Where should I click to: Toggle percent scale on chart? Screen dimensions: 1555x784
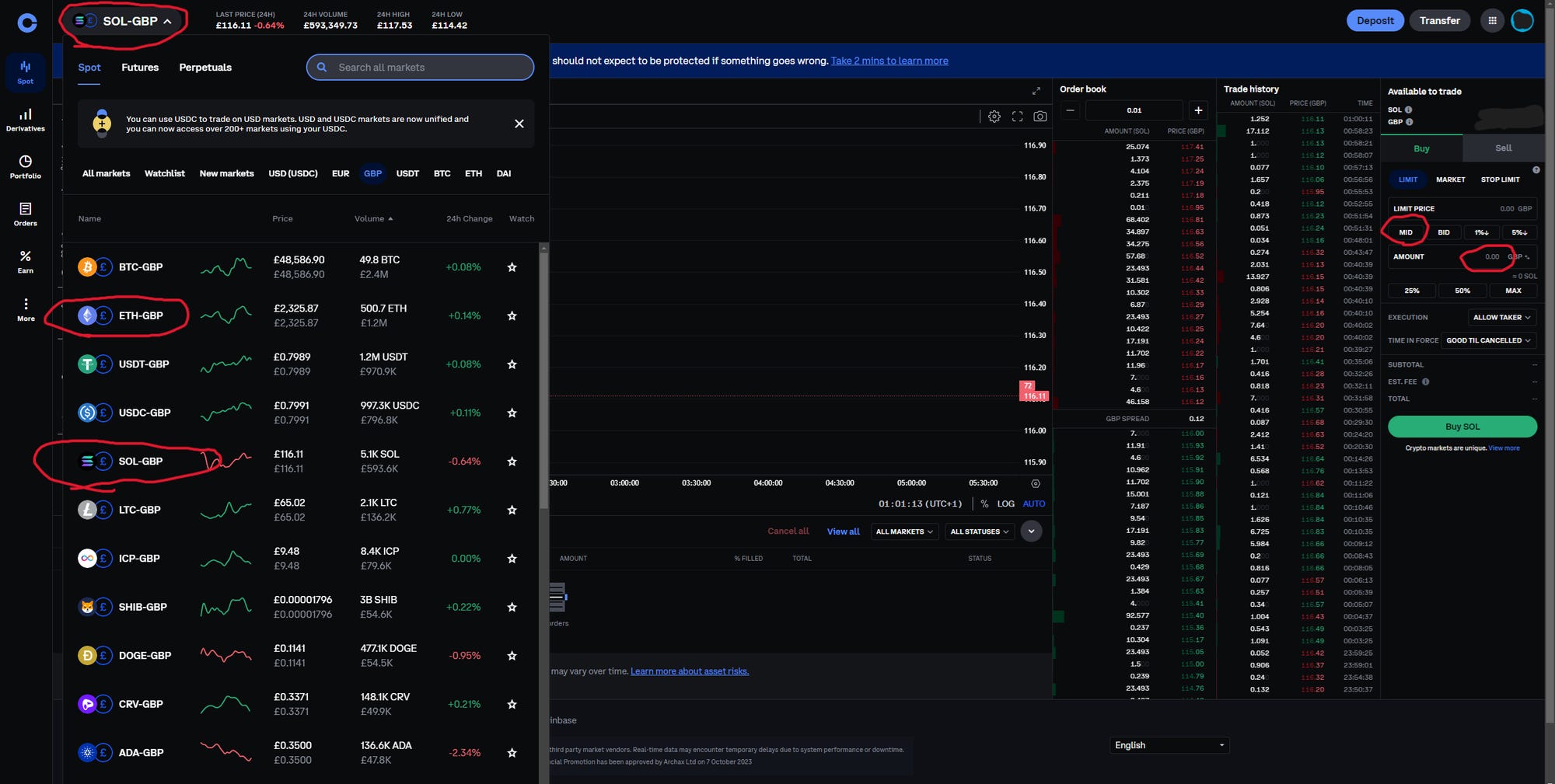click(x=984, y=504)
